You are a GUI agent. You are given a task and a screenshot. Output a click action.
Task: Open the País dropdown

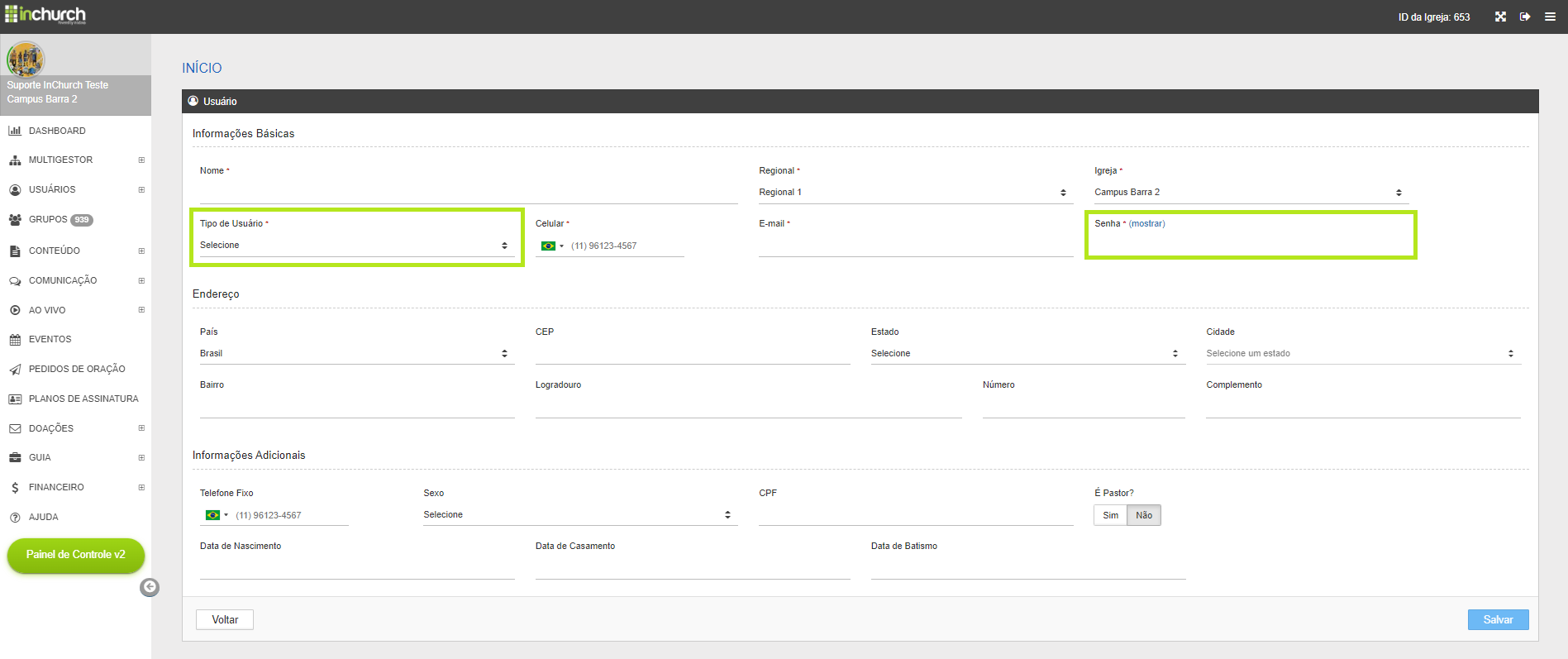point(356,354)
